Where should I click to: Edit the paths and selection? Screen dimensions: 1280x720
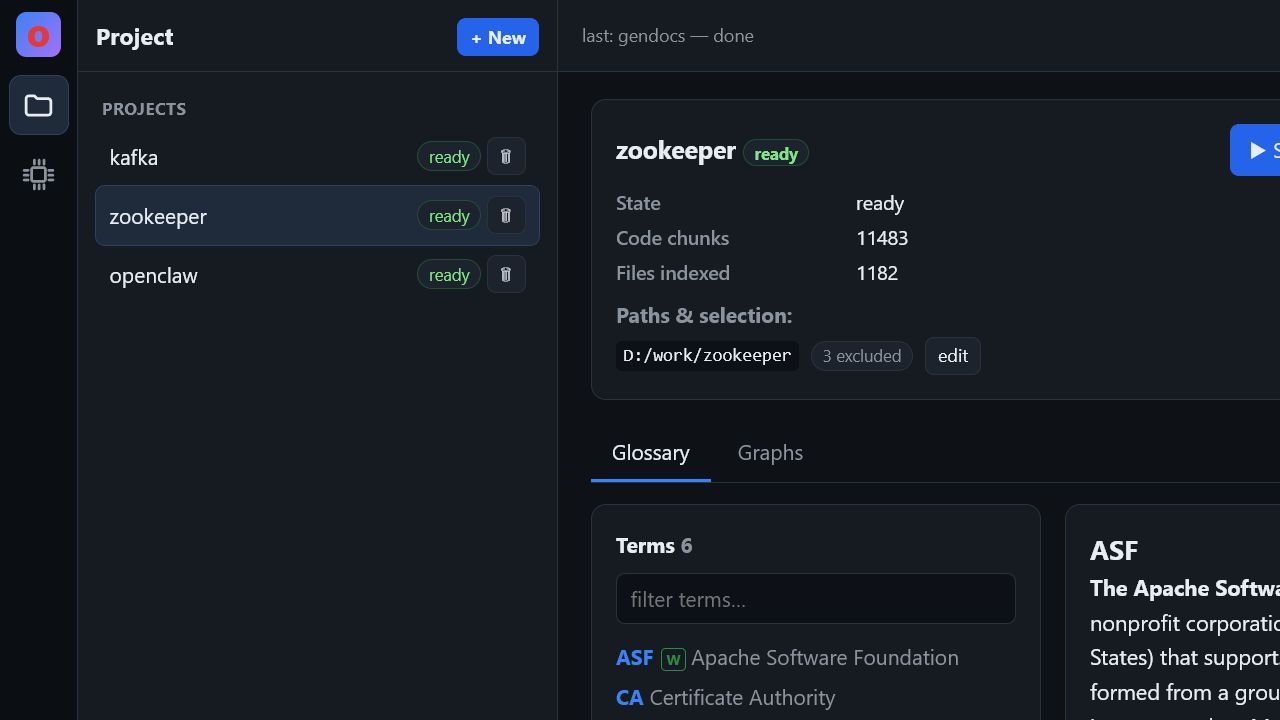click(953, 356)
